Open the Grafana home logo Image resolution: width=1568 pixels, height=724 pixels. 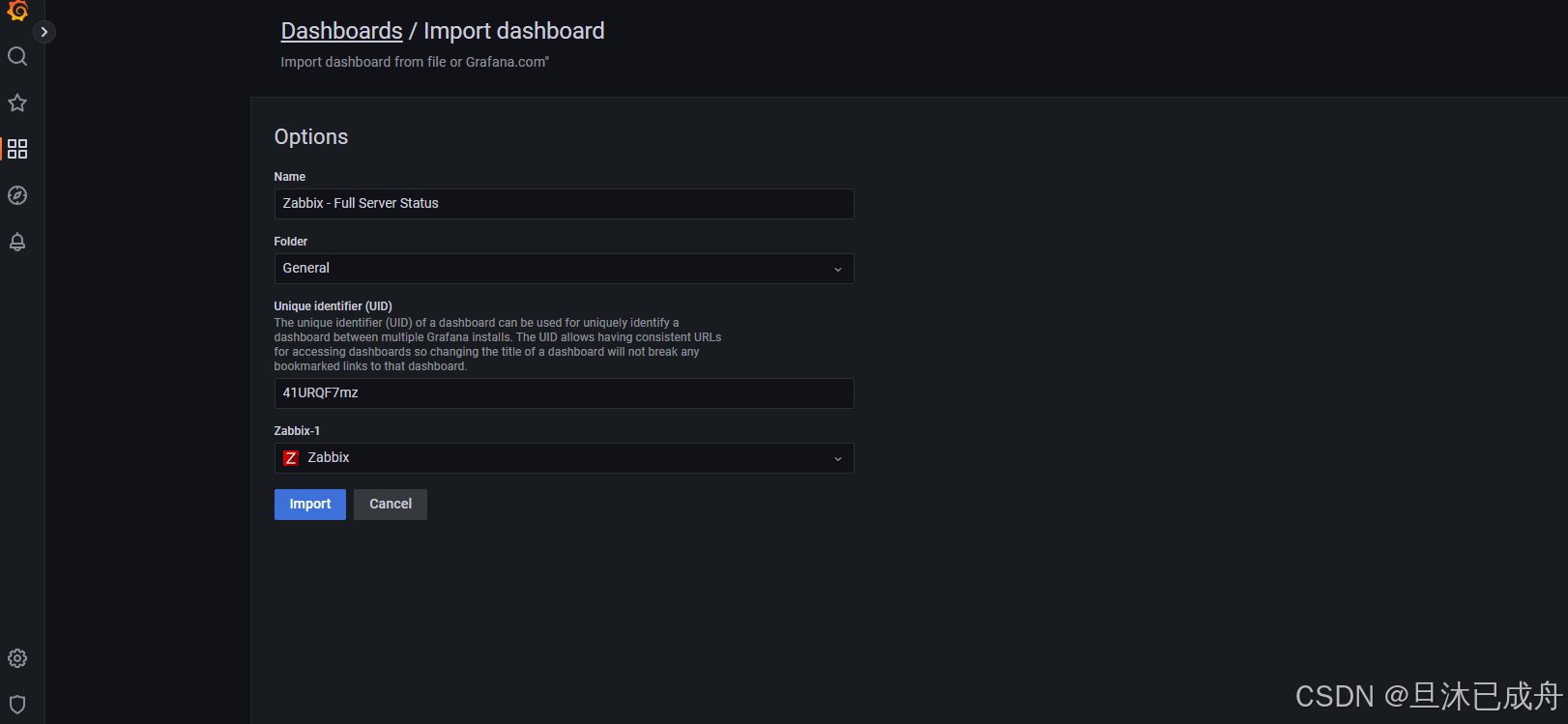click(17, 10)
